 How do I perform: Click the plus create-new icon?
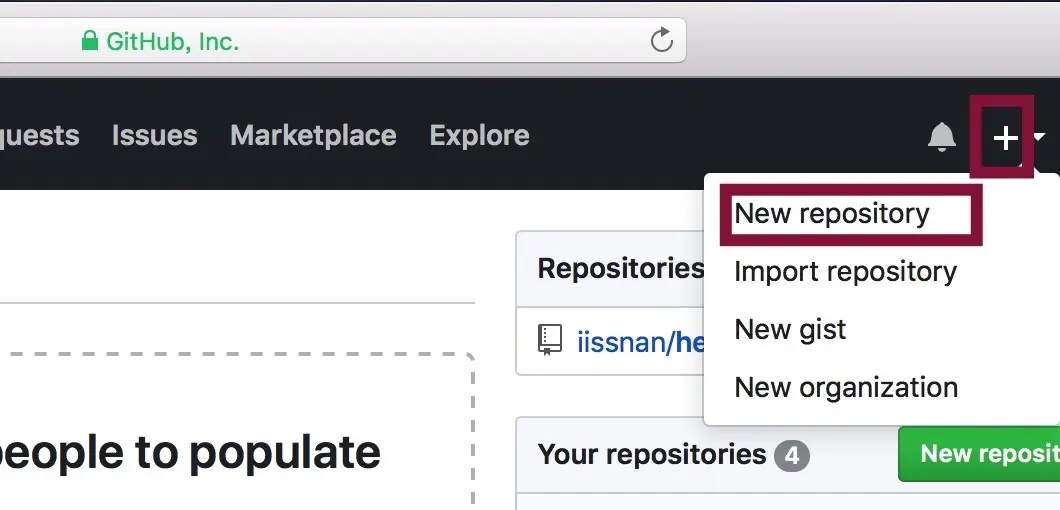[1005, 138]
